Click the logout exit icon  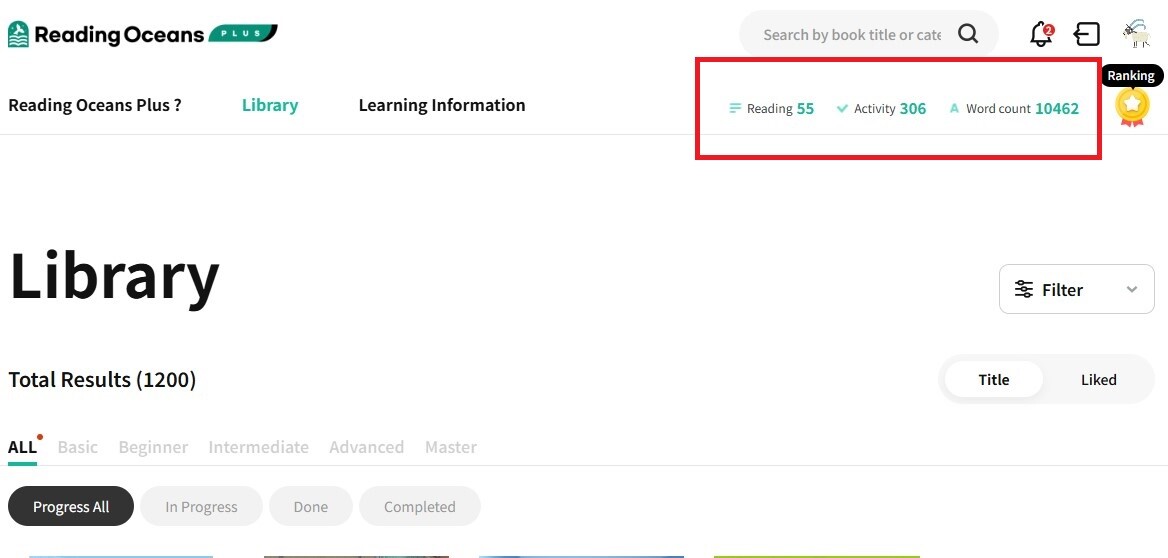1087,35
